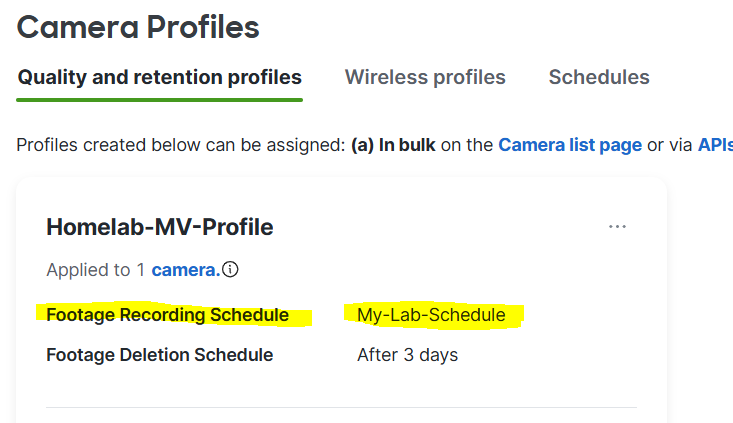Select the After 3 days value
The width and height of the screenshot is (733, 423).
407,355
